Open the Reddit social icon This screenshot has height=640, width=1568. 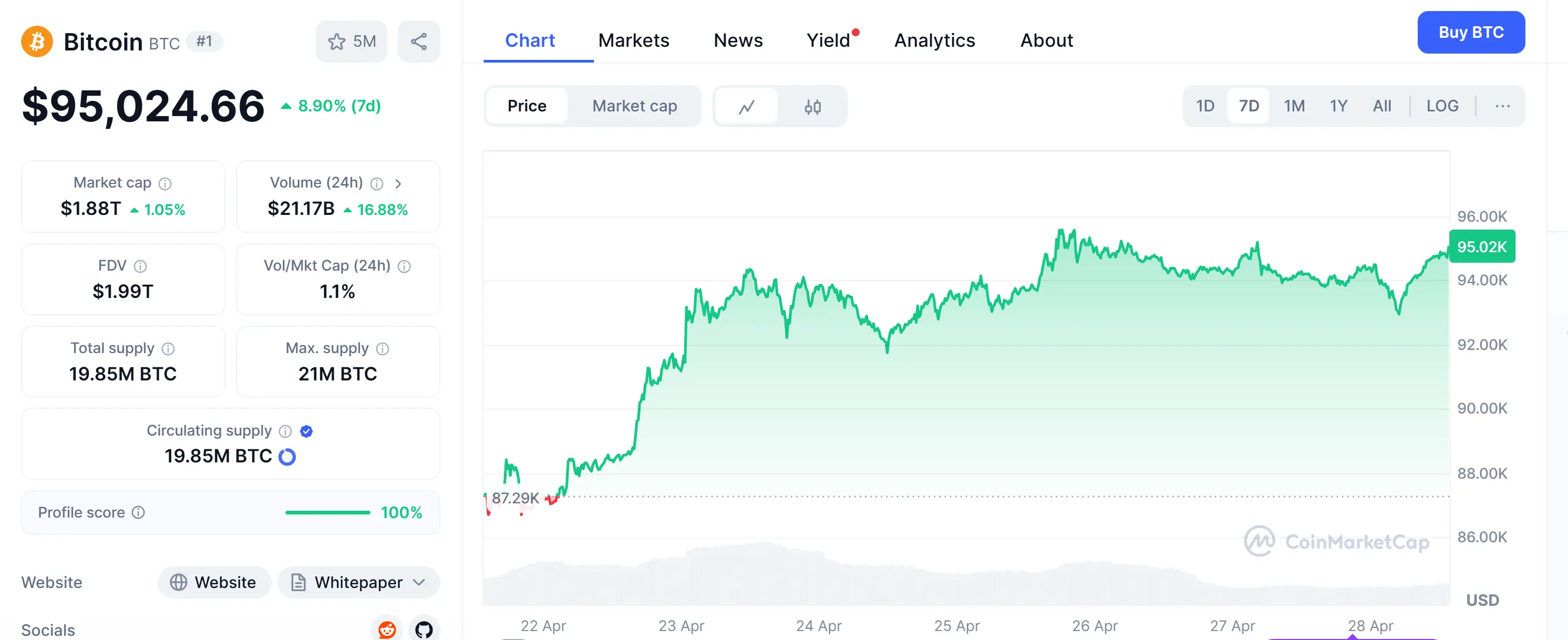point(387,628)
